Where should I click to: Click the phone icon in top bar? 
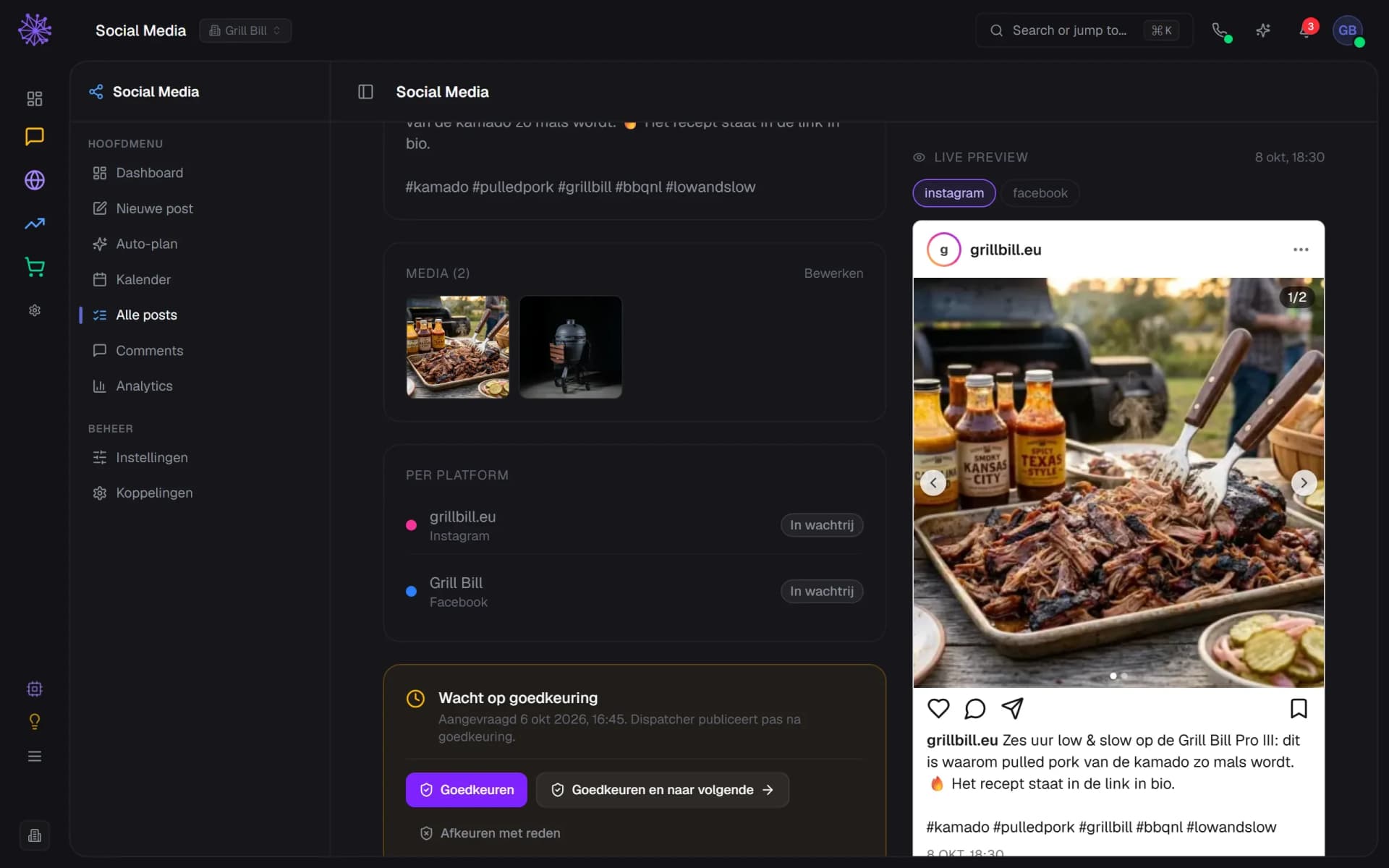coord(1220,30)
